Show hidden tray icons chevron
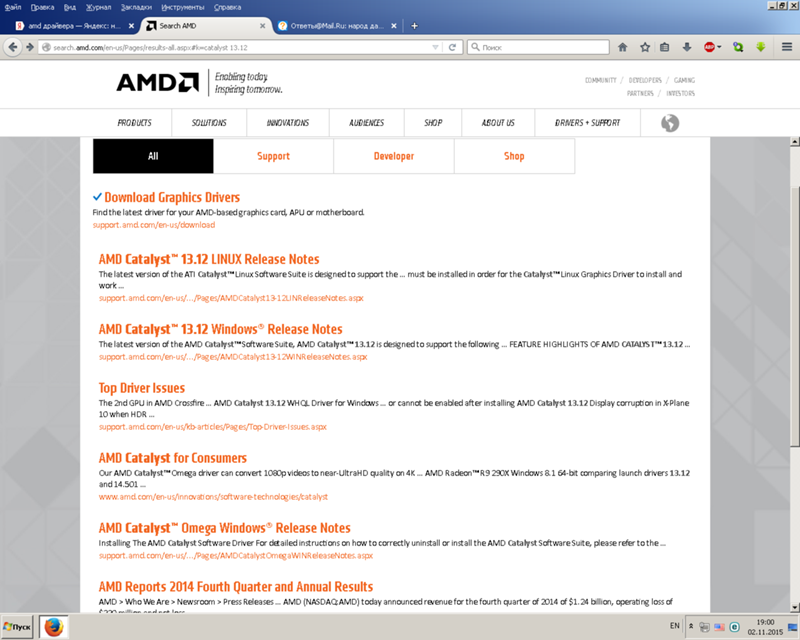 point(691,626)
